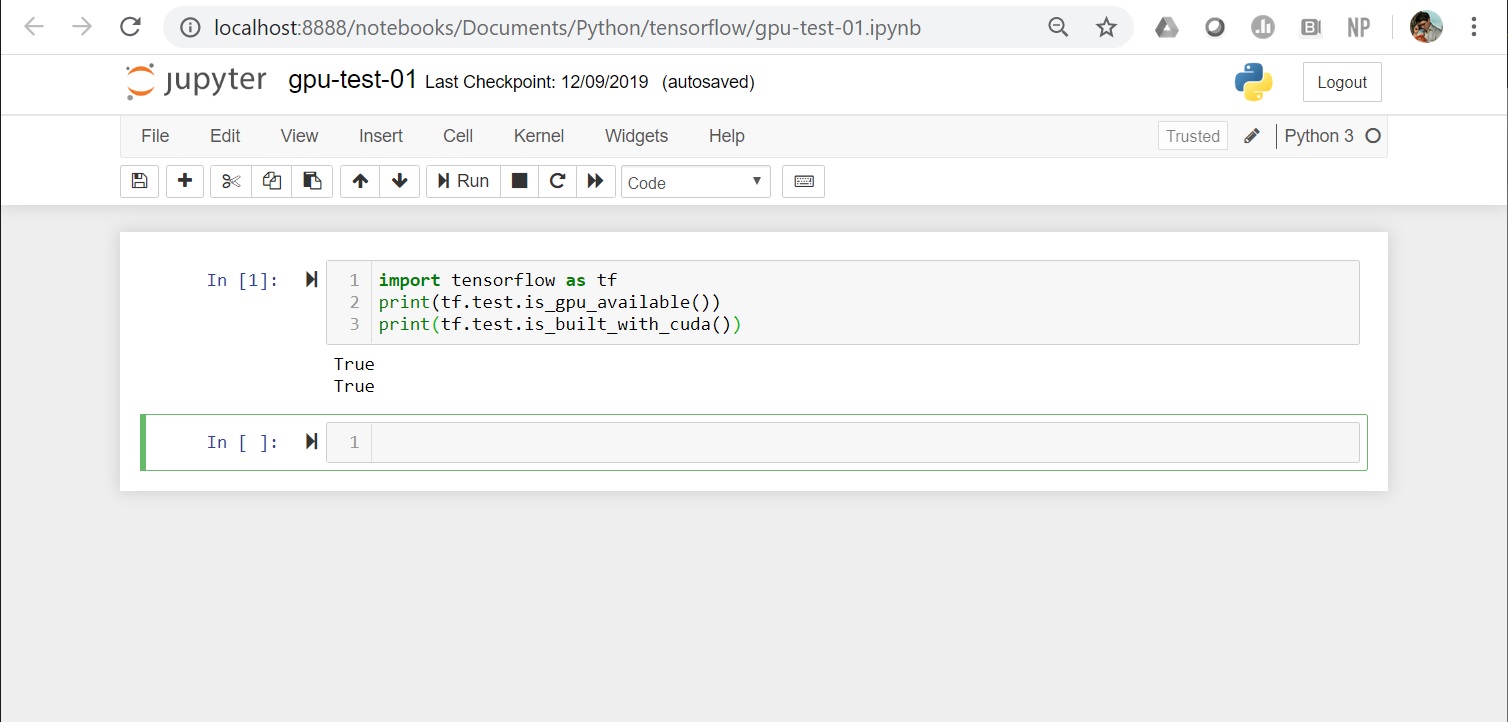Move the selected cell up
This screenshot has width=1508, height=722.
[359, 181]
